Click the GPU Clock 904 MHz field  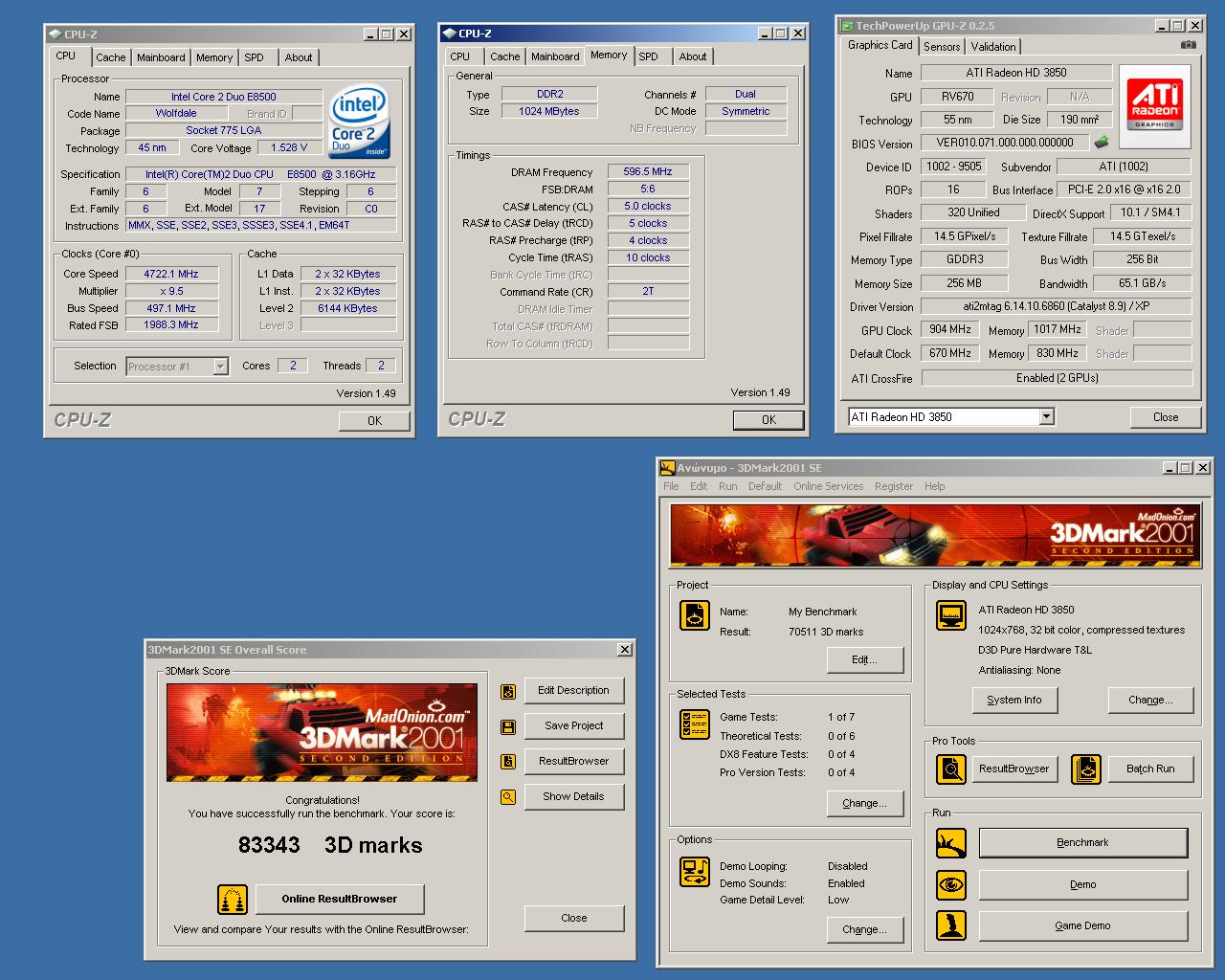951,329
